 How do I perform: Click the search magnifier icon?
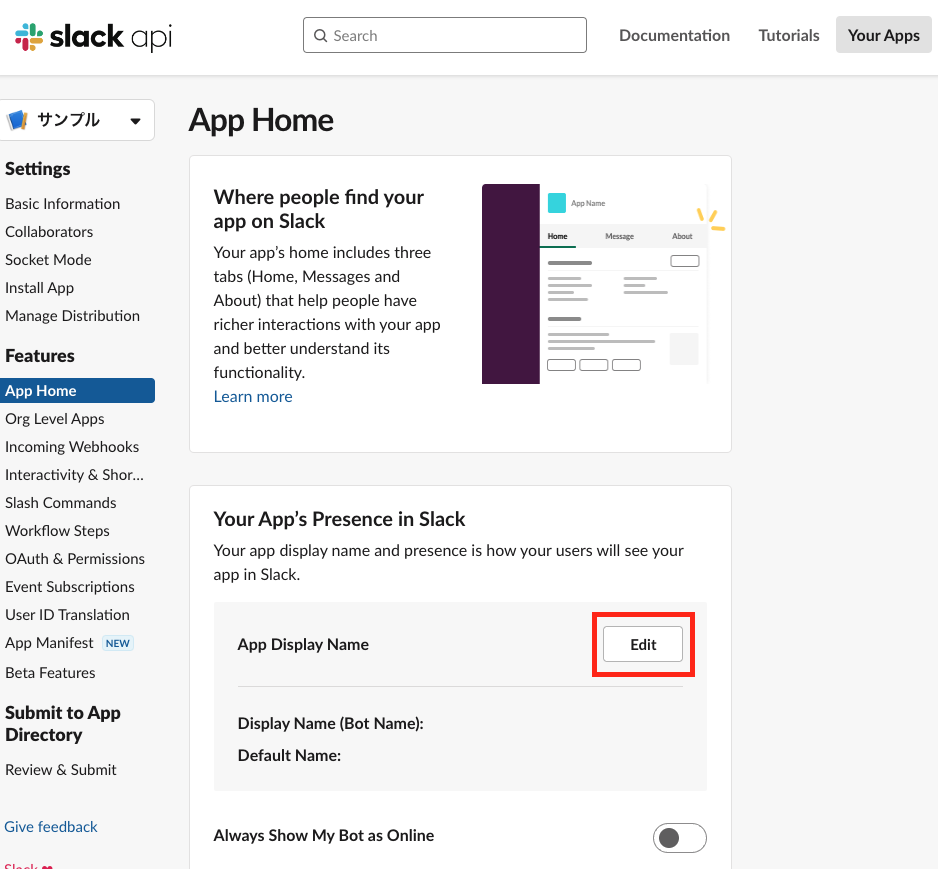coord(320,36)
